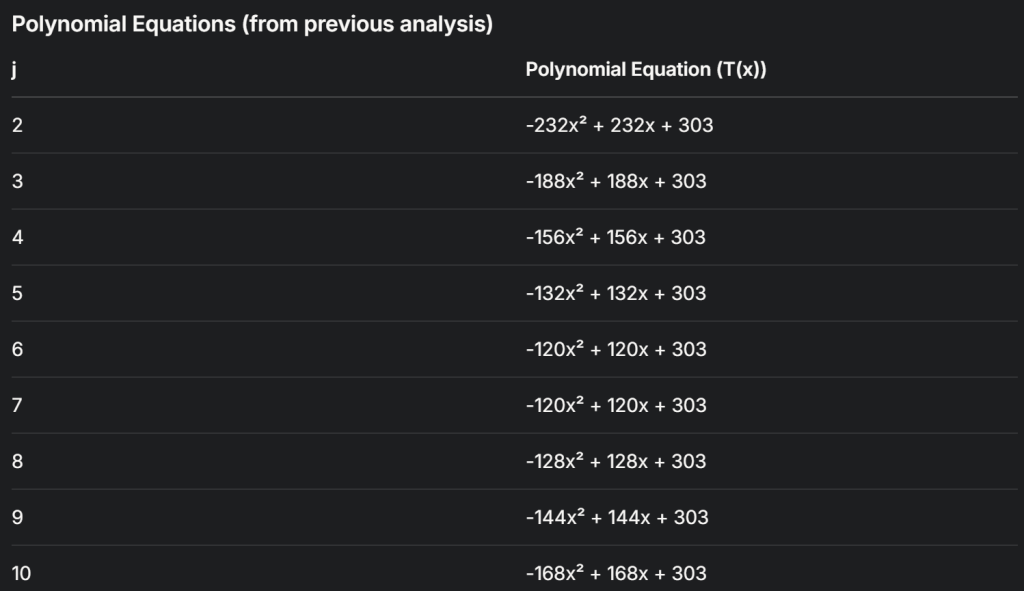Image resolution: width=1024 pixels, height=591 pixels.
Task: Click the -120x² equation in row 7
Action: pyautogui.click(x=616, y=405)
